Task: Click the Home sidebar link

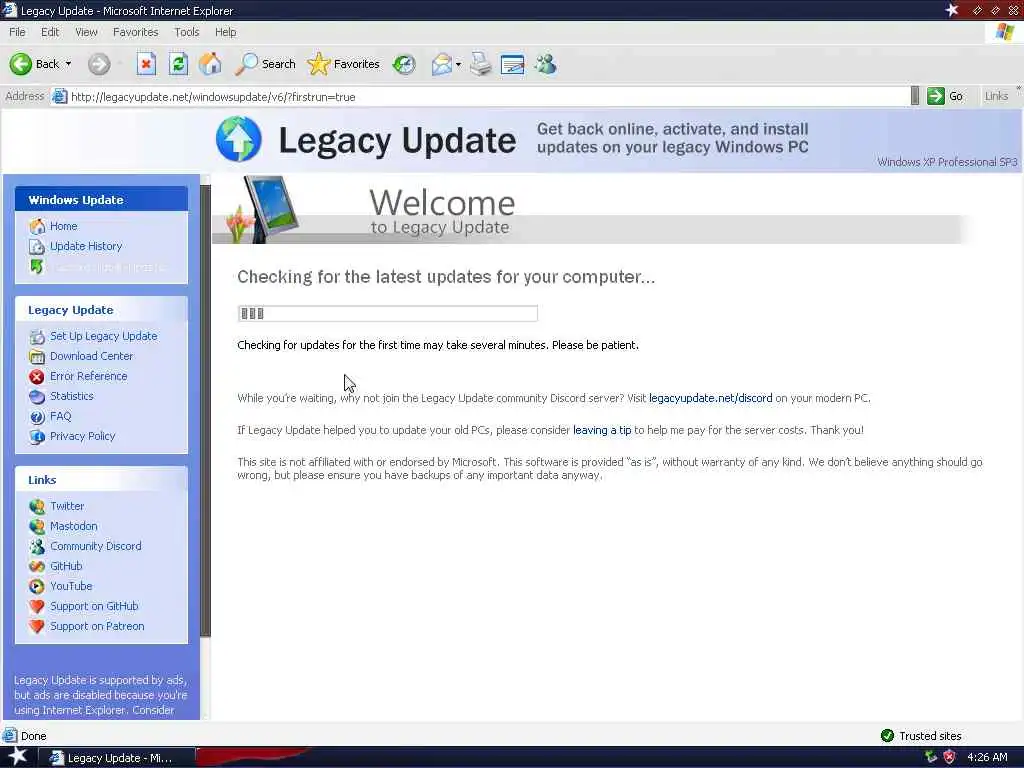Action: point(63,226)
